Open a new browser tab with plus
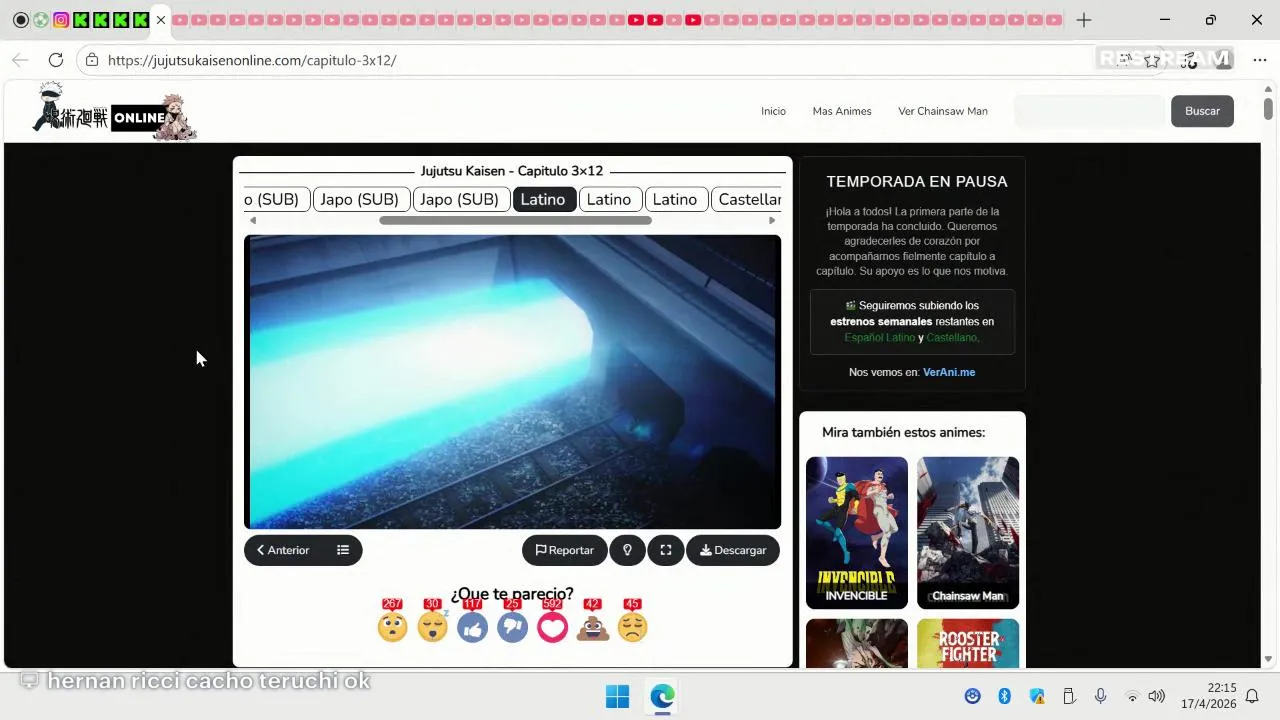The height and width of the screenshot is (720, 1280). (x=1084, y=20)
